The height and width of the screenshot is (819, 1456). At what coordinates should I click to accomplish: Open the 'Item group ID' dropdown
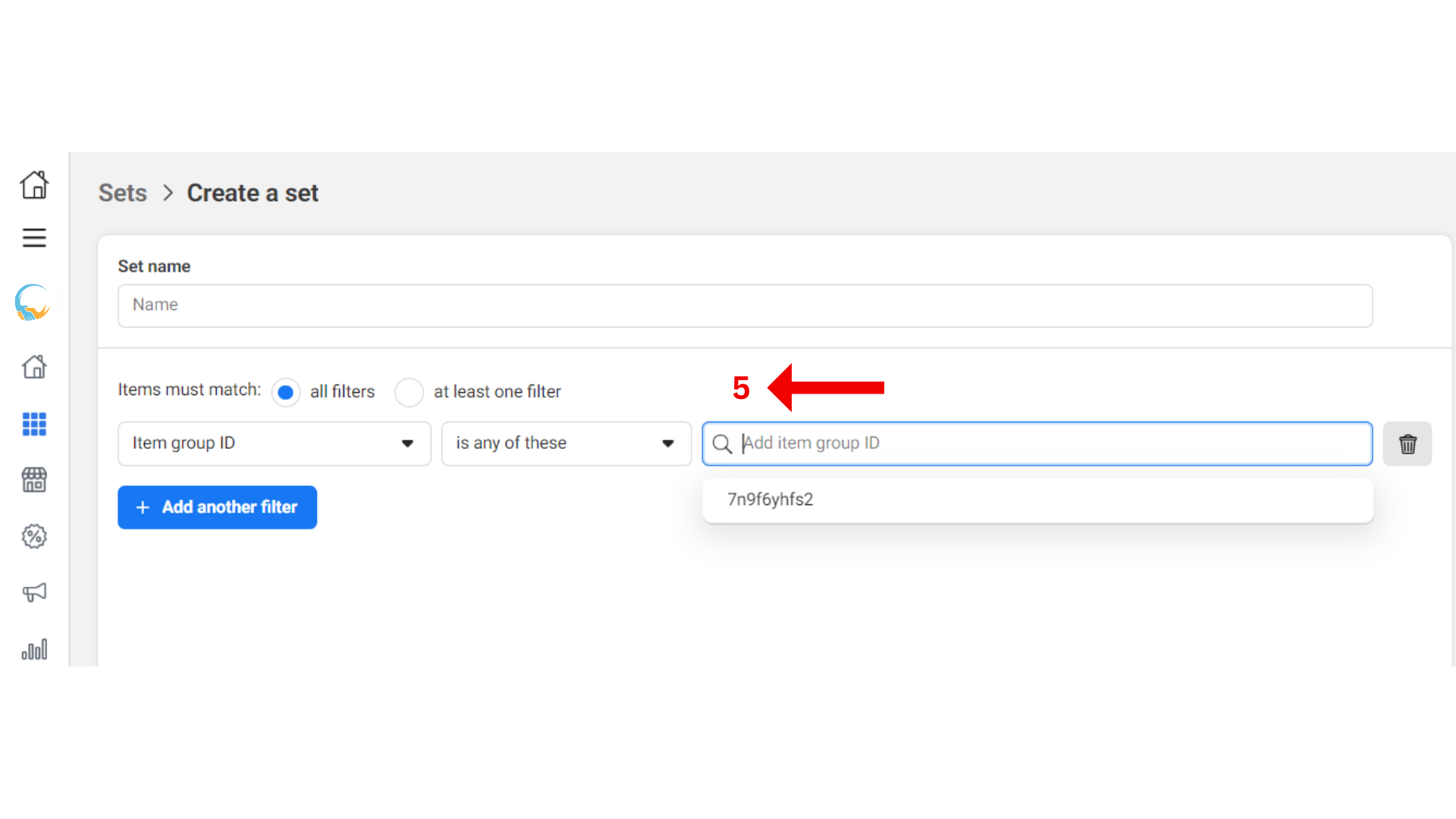pyautogui.click(x=275, y=444)
